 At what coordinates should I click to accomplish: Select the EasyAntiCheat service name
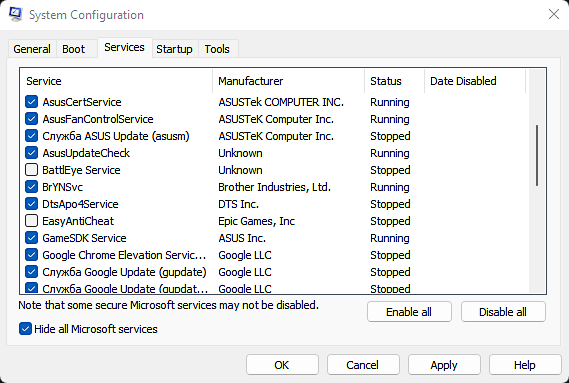(78, 221)
